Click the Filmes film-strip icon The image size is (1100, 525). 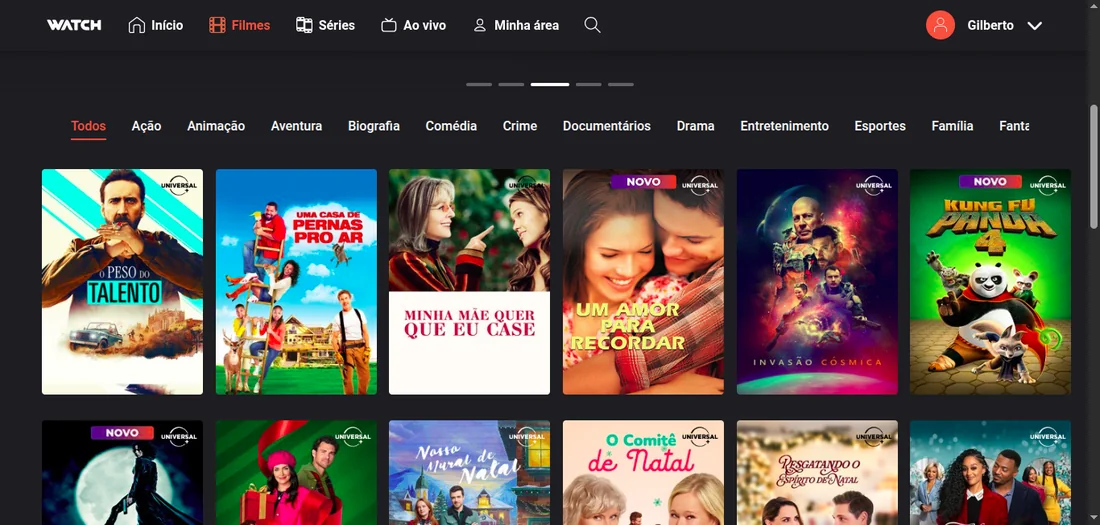click(x=217, y=25)
